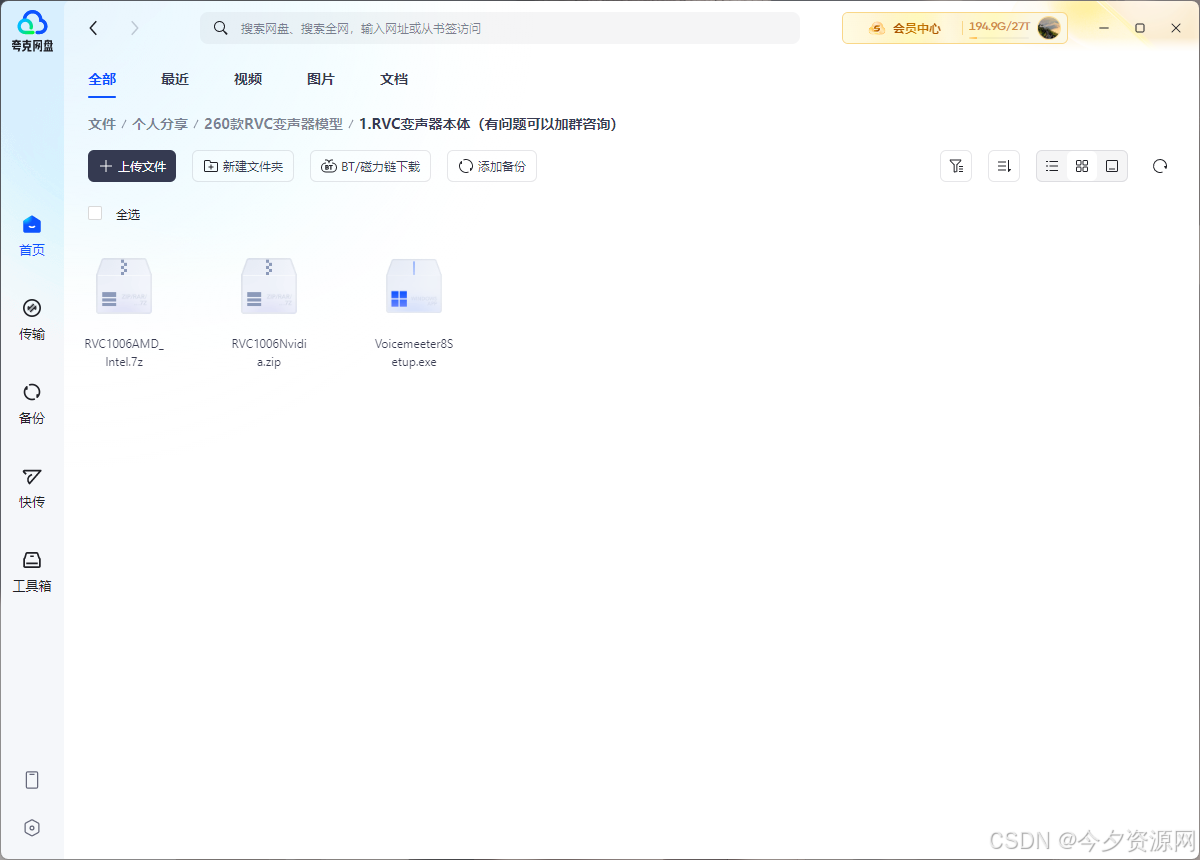Open 传输 transfers in the sidebar
This screenshot has height=860, width=1200.
click(x=32, y=320)
